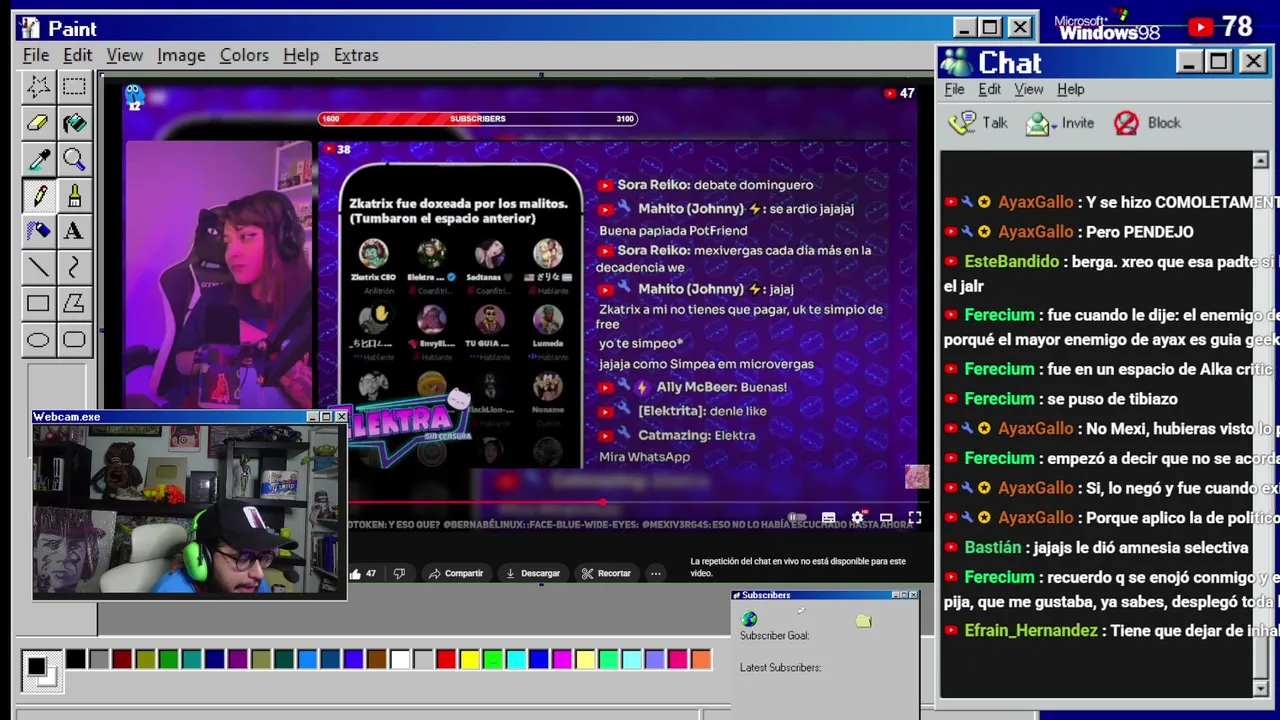Viewport: 1280px width, 720px height.
Task: Click the 'Latest Subscribers:' label
Action: tap(780, 668)
